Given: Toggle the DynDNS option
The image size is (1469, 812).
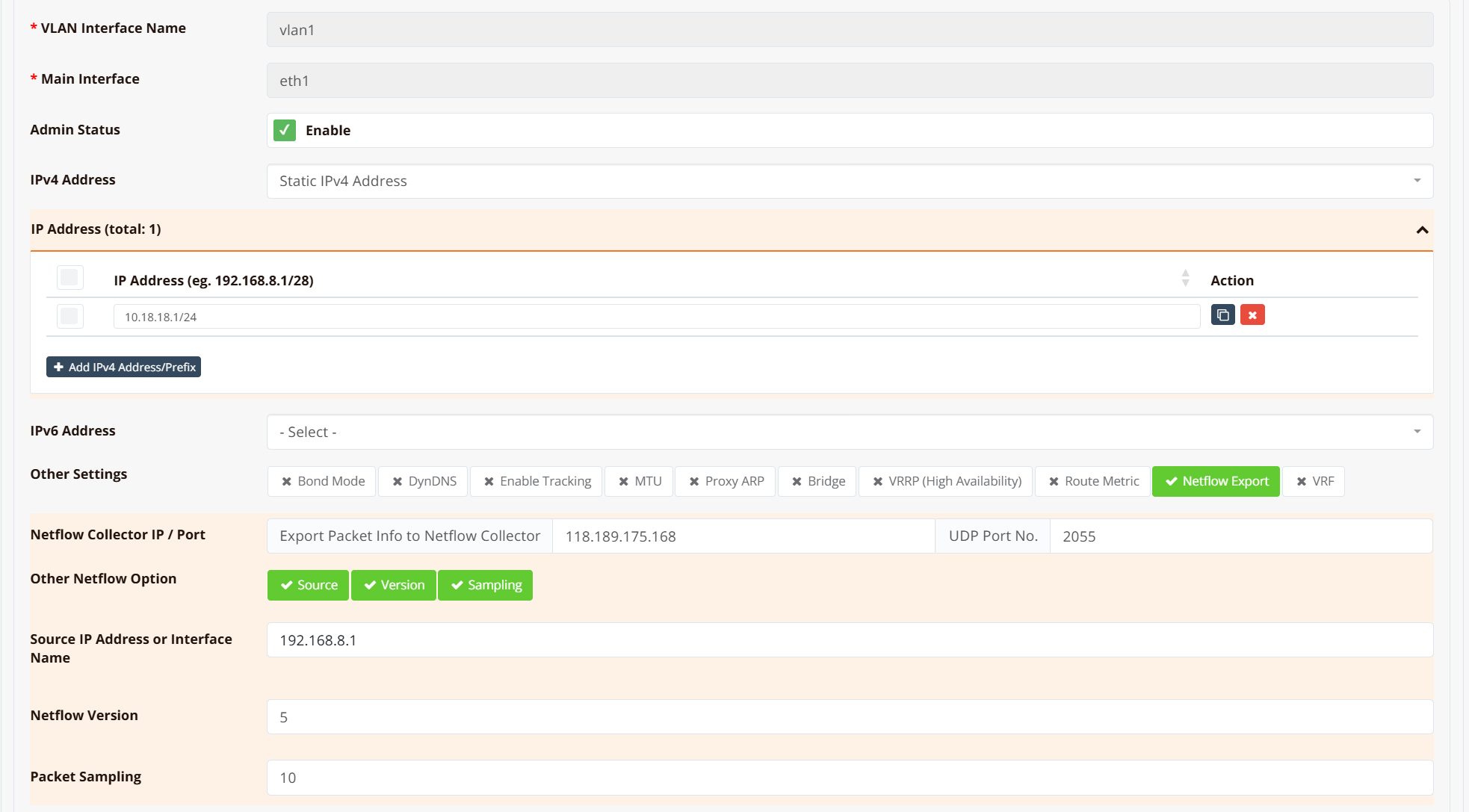Looking at the screenshot, I should tap(424, 482).
